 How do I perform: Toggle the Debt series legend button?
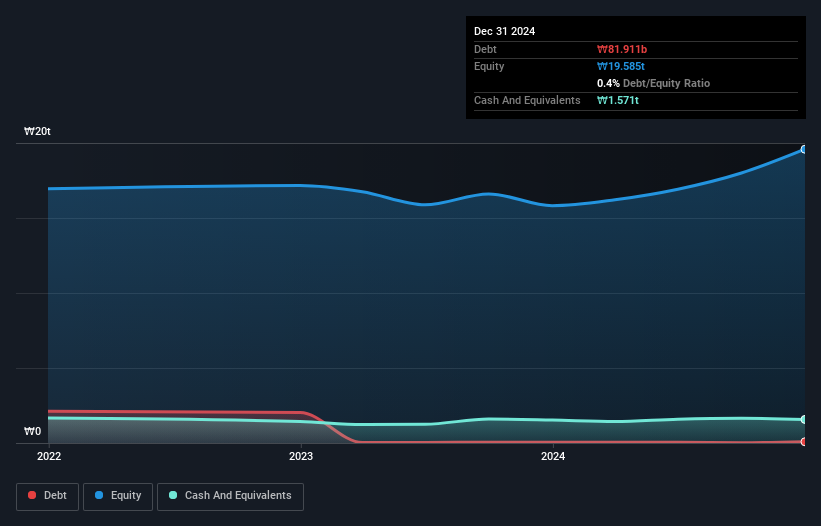click(x=48, y=496)
